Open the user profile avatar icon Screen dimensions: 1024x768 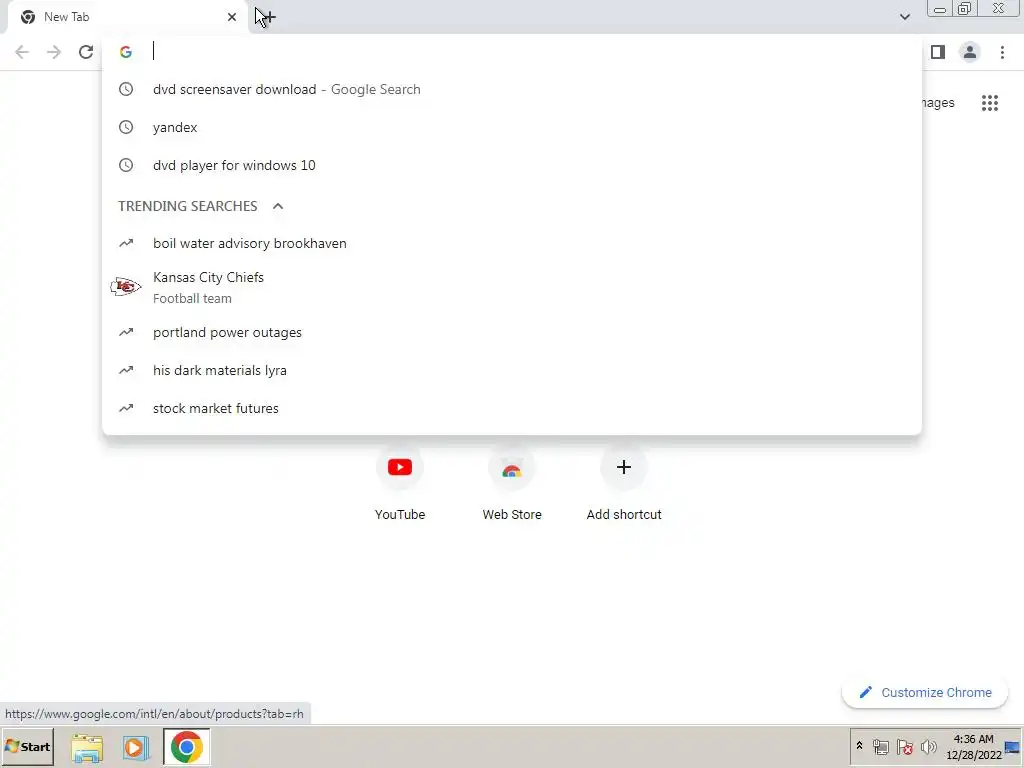pyautogui.click(x=970, y=52)
